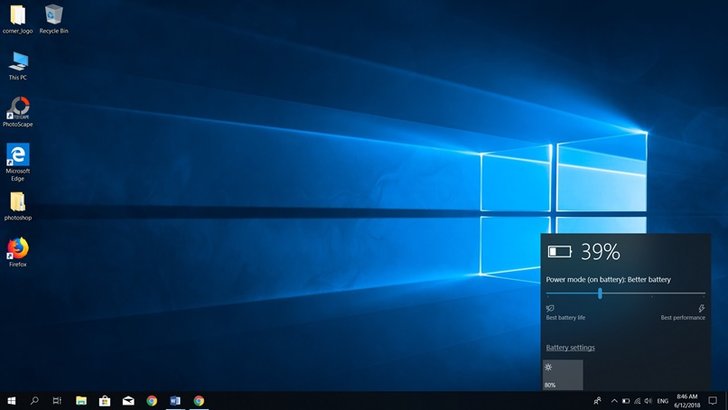
Task: Switch to the running Chrome window after Word
Action: coord(199,401)
